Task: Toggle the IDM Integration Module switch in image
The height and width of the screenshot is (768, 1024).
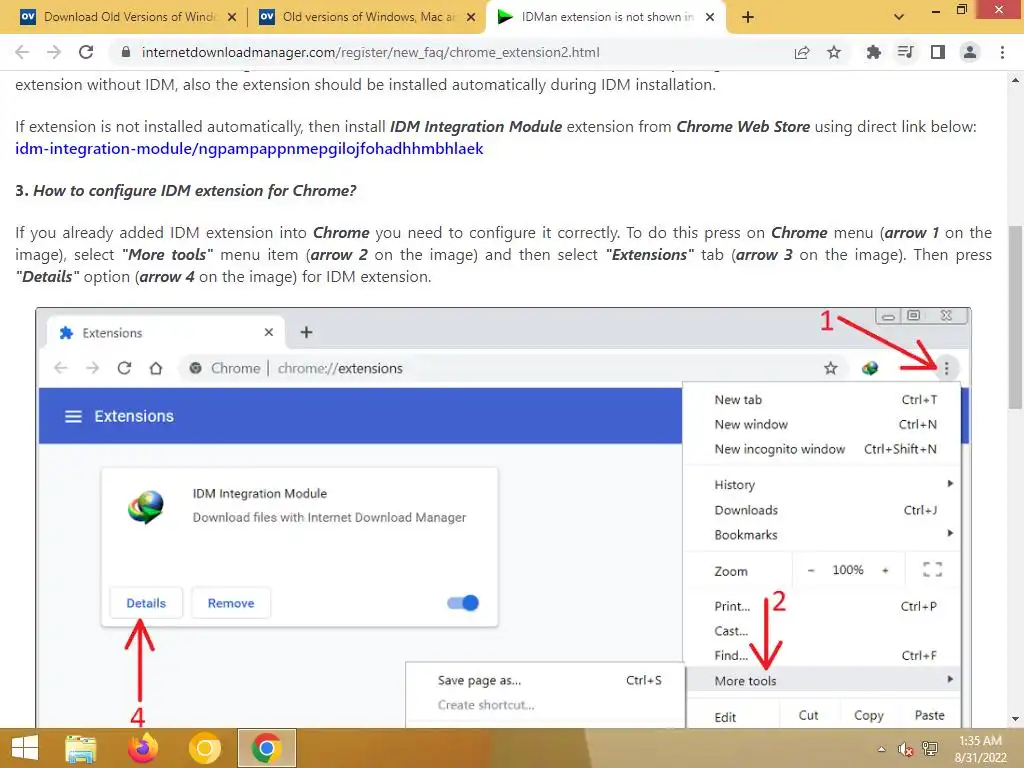Action: [x=463, y=603]
